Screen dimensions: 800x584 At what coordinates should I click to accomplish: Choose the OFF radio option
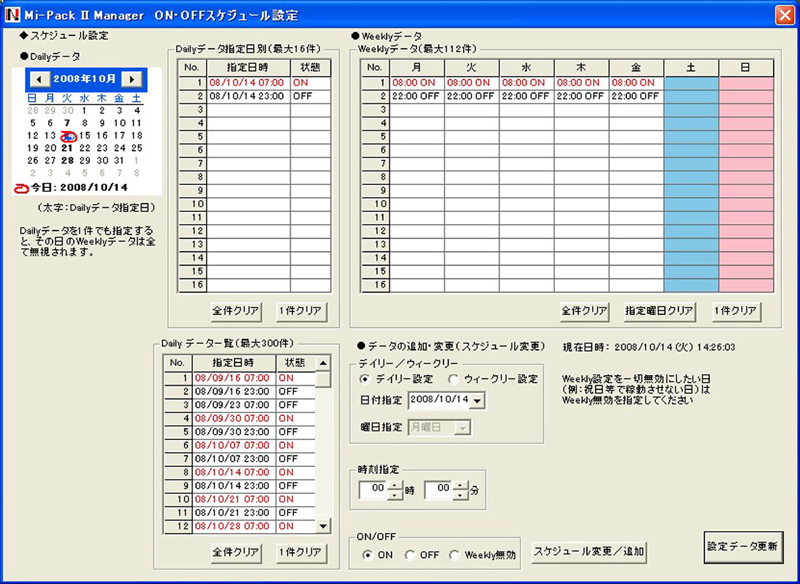(x=411, y=555)
